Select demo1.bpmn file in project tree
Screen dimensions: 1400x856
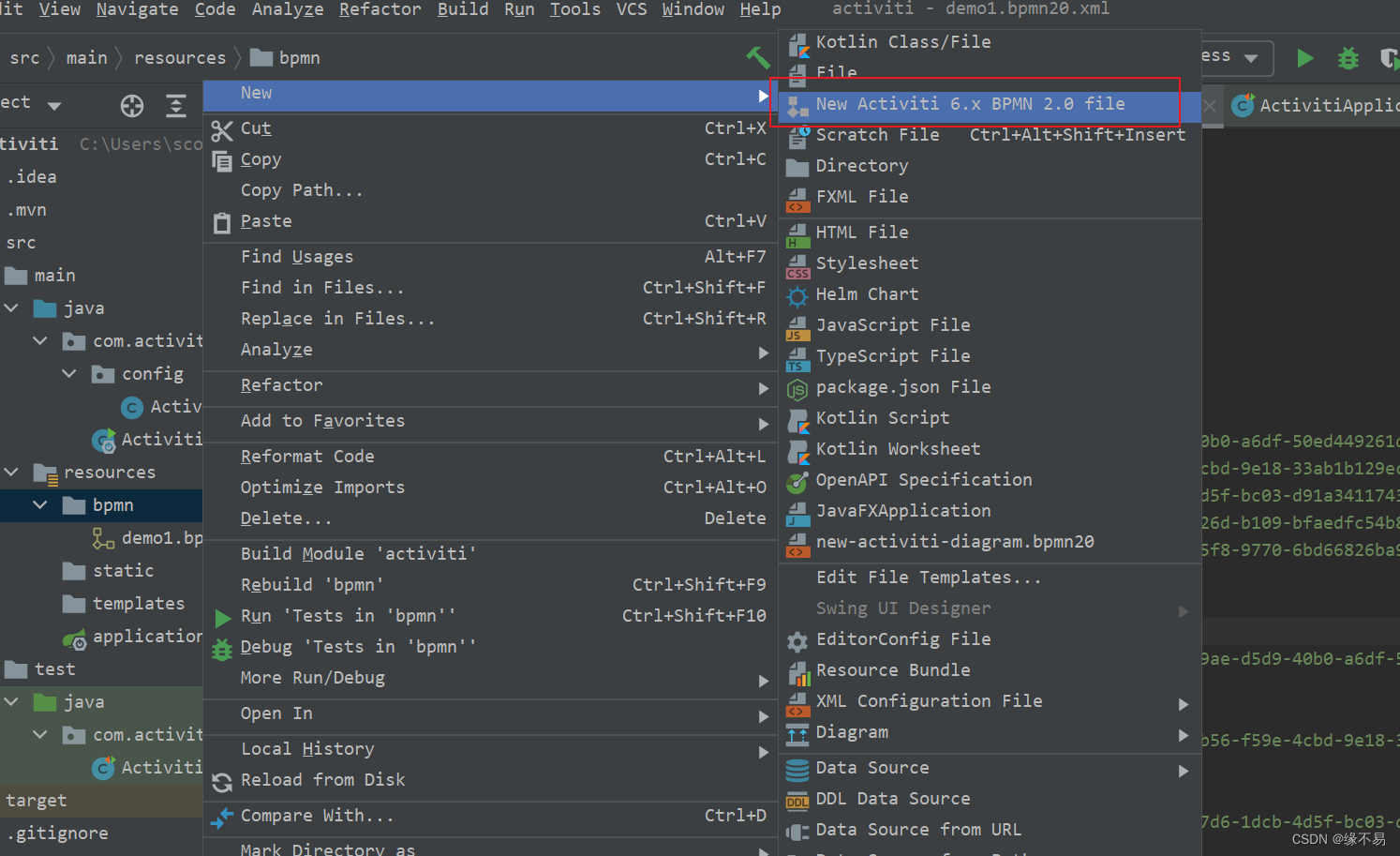pyautogui.click(x=147, y=538)
